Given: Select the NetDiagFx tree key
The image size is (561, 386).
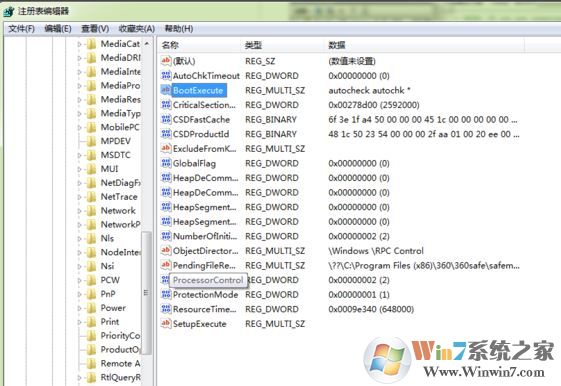Looking at the screenshot, I should click(121, 183).
